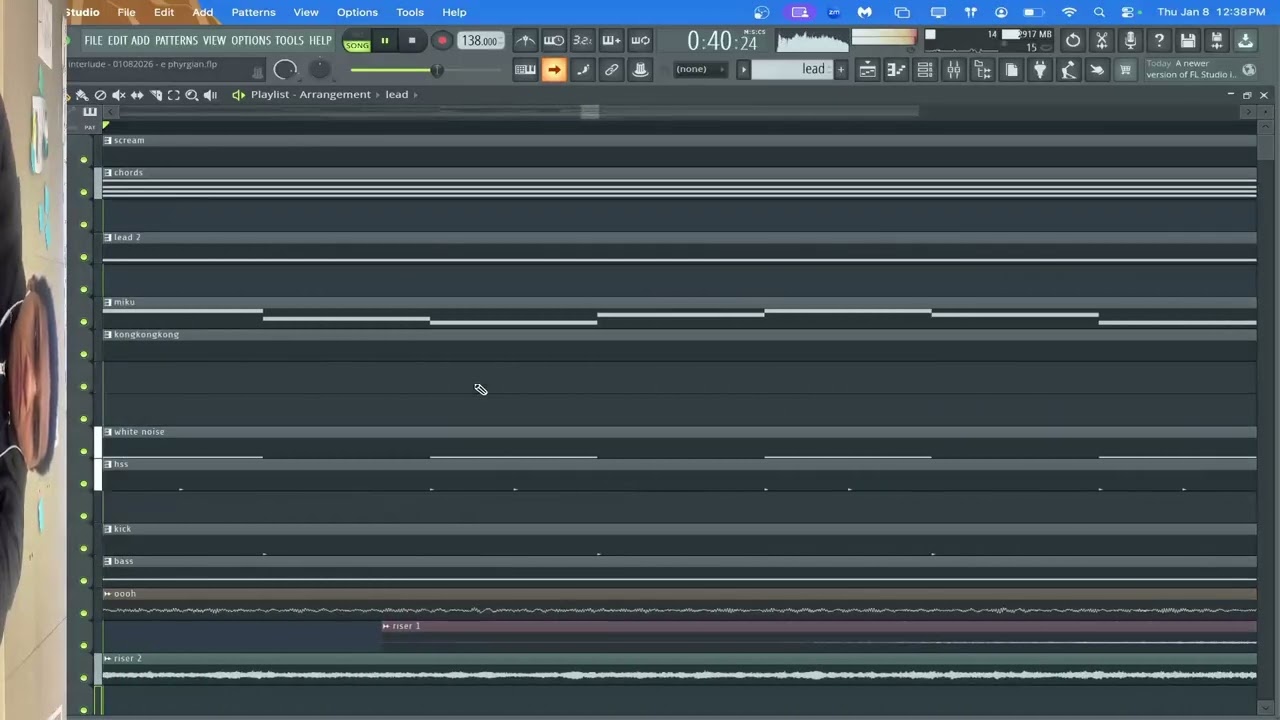Screen dimensions: 1280x720
Task: Mute the track holding the lead 2 clip
Action: point(84,257)
